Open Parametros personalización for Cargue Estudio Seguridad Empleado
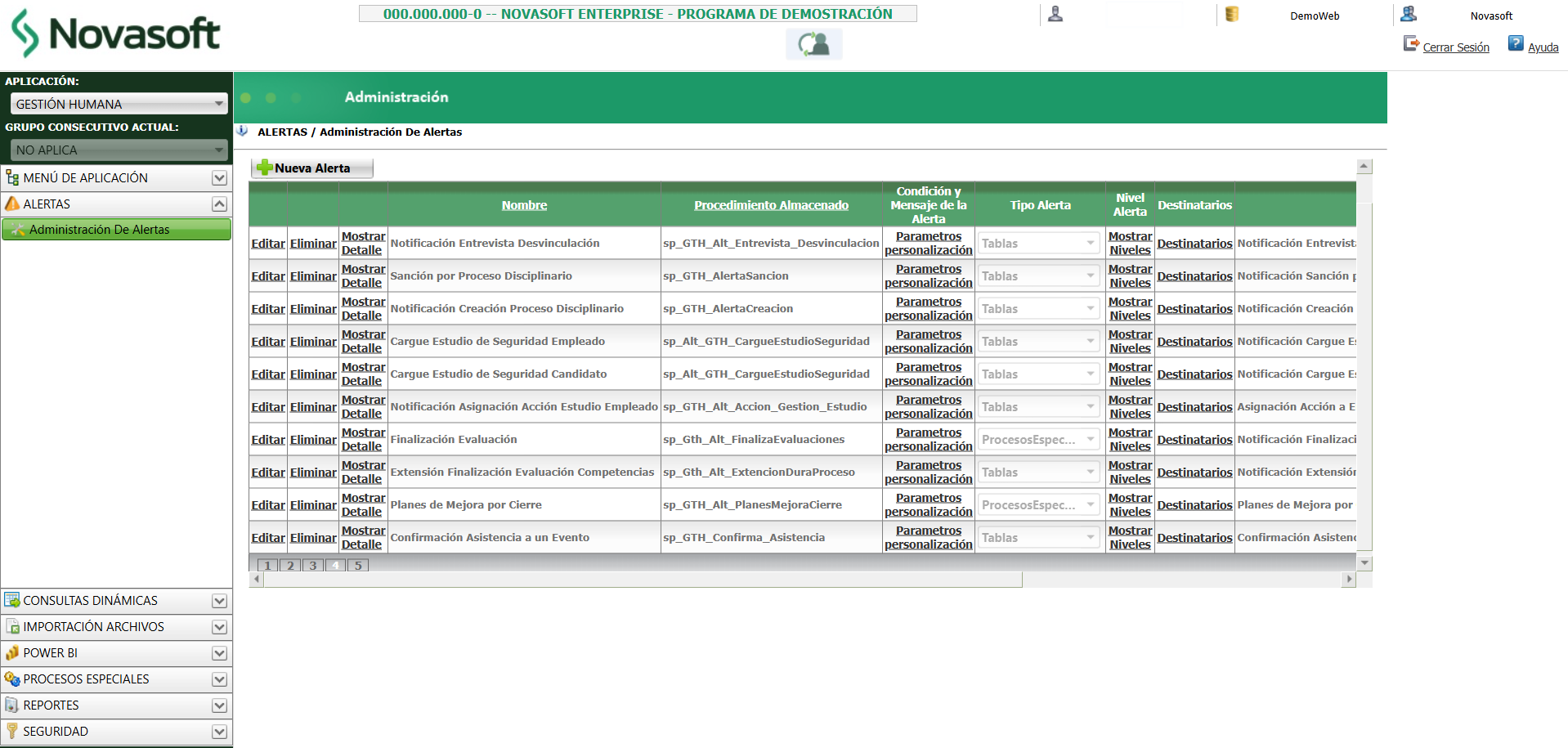The height and width of the screenshot is (748, 1568). (x=929, y=341)
